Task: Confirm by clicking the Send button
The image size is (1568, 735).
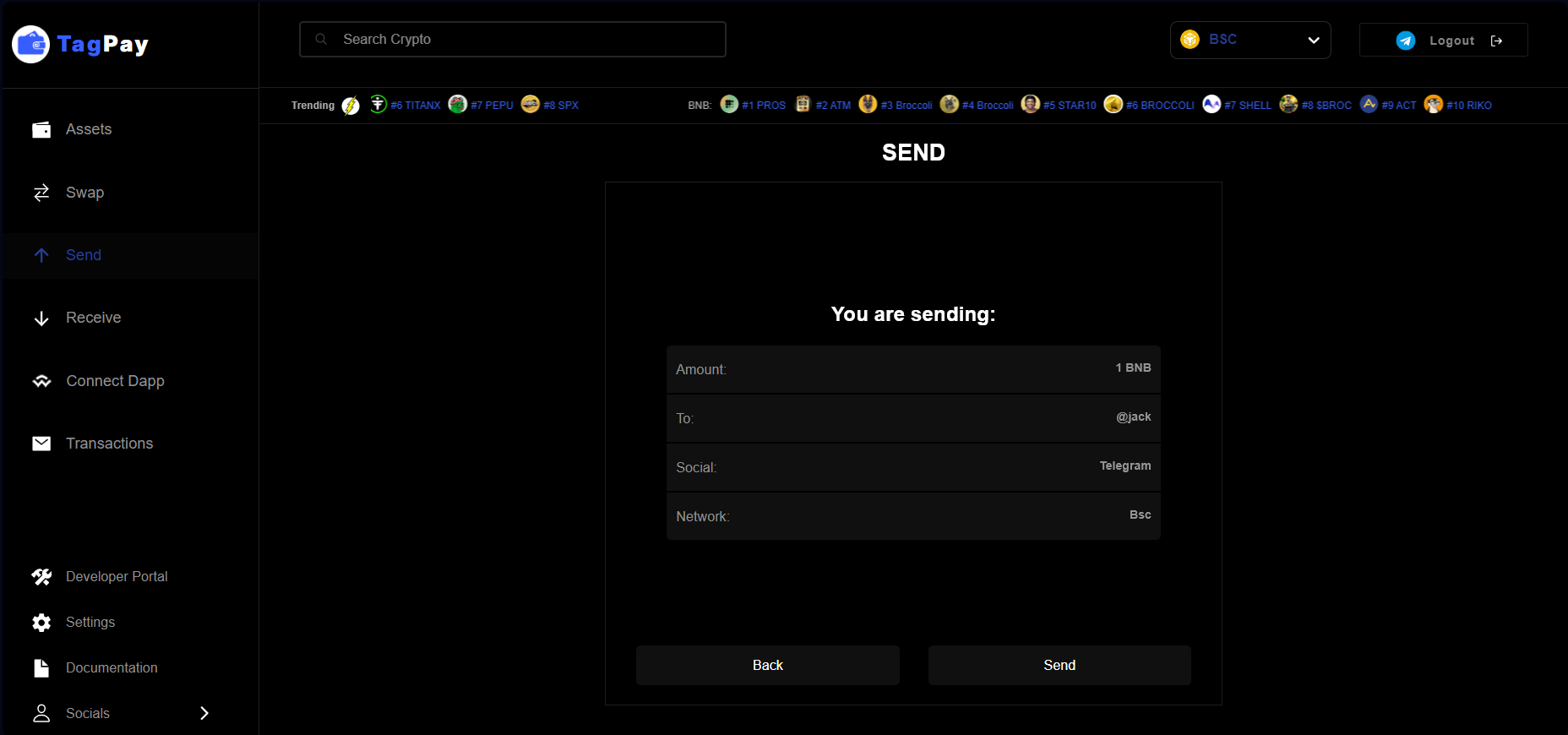Action: 1059,666
